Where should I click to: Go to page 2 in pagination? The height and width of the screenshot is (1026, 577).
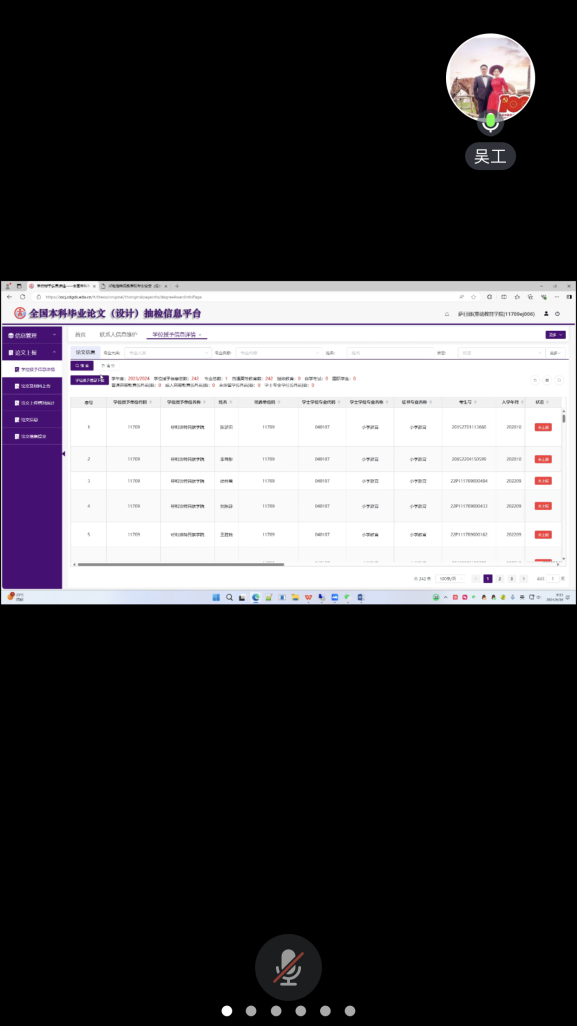click(500, 578)
